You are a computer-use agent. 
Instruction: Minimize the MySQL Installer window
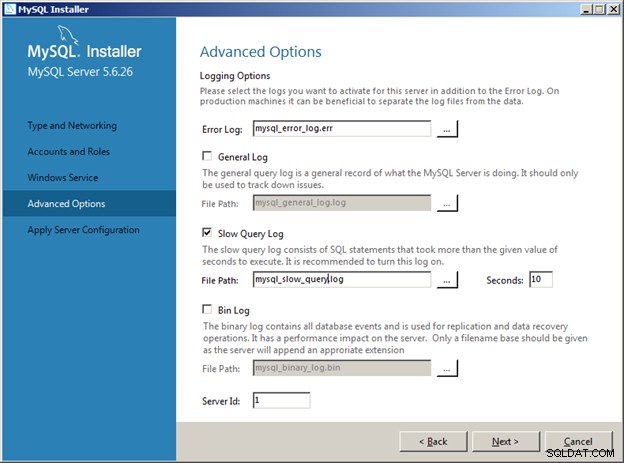[585, 9]
